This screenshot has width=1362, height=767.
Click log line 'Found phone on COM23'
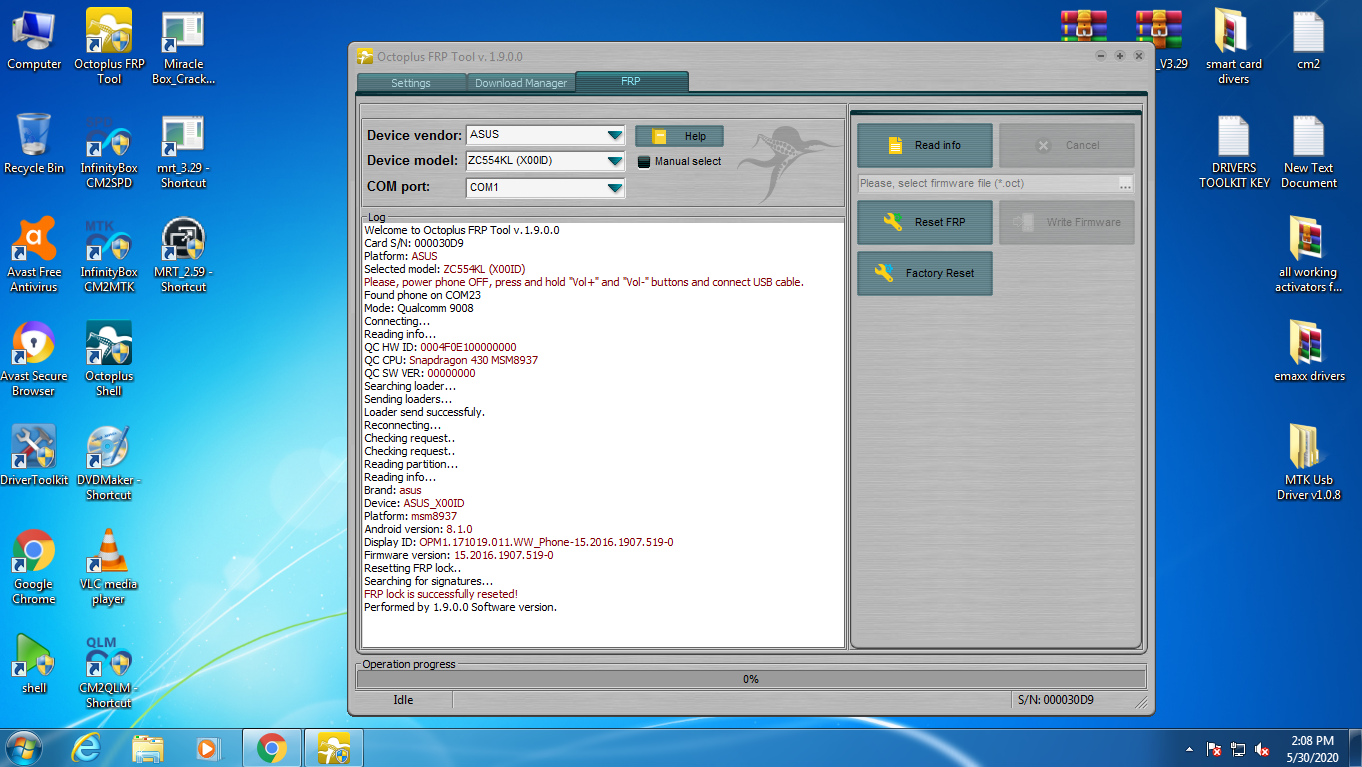(422, 295)
